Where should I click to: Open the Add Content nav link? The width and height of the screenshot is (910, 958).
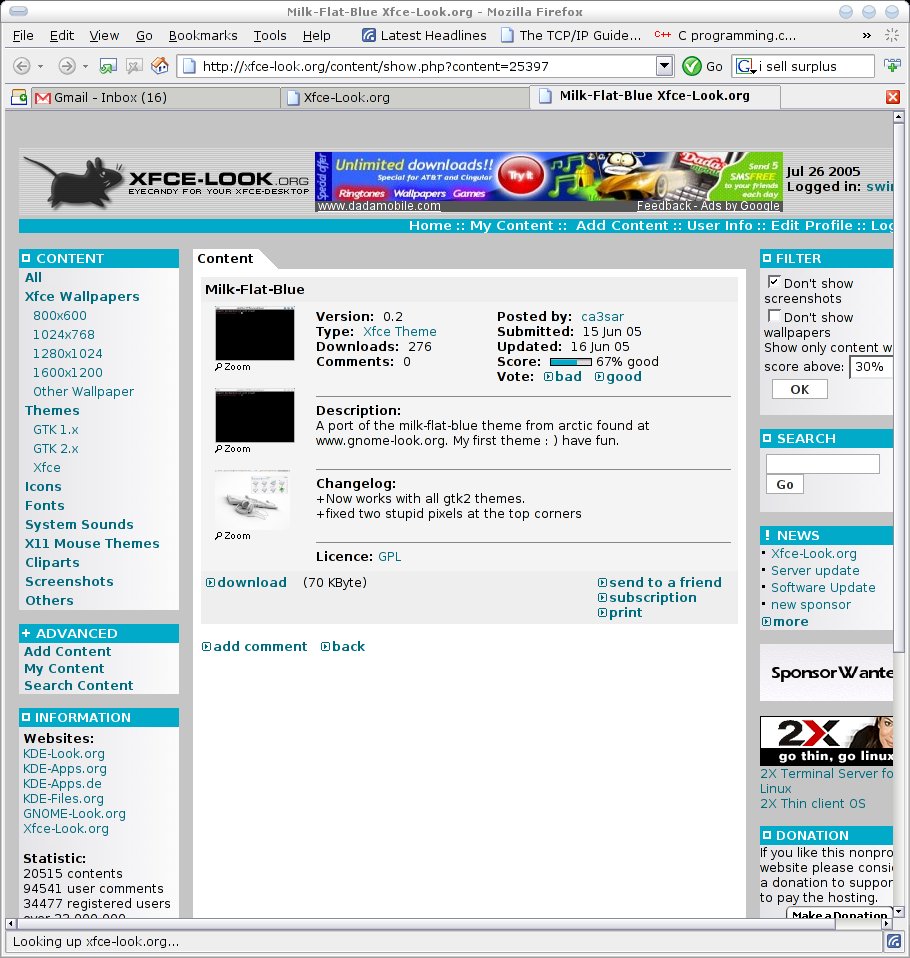click(x=623, y=225)
